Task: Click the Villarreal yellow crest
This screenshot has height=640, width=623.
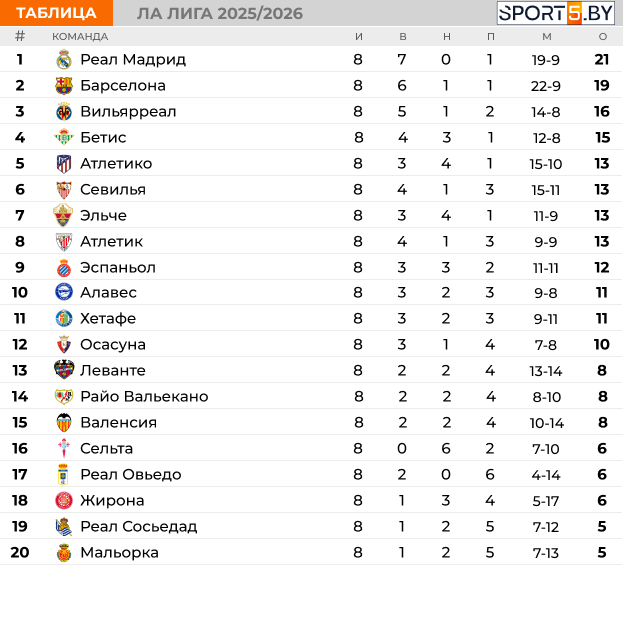Action: pyautogui.click(x=64, y=112)
